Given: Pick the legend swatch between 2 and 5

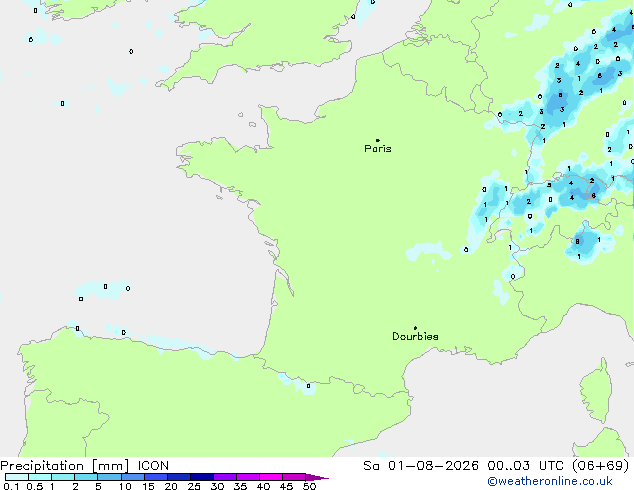Looking at the screenshot, I should [x=86, y=477].
